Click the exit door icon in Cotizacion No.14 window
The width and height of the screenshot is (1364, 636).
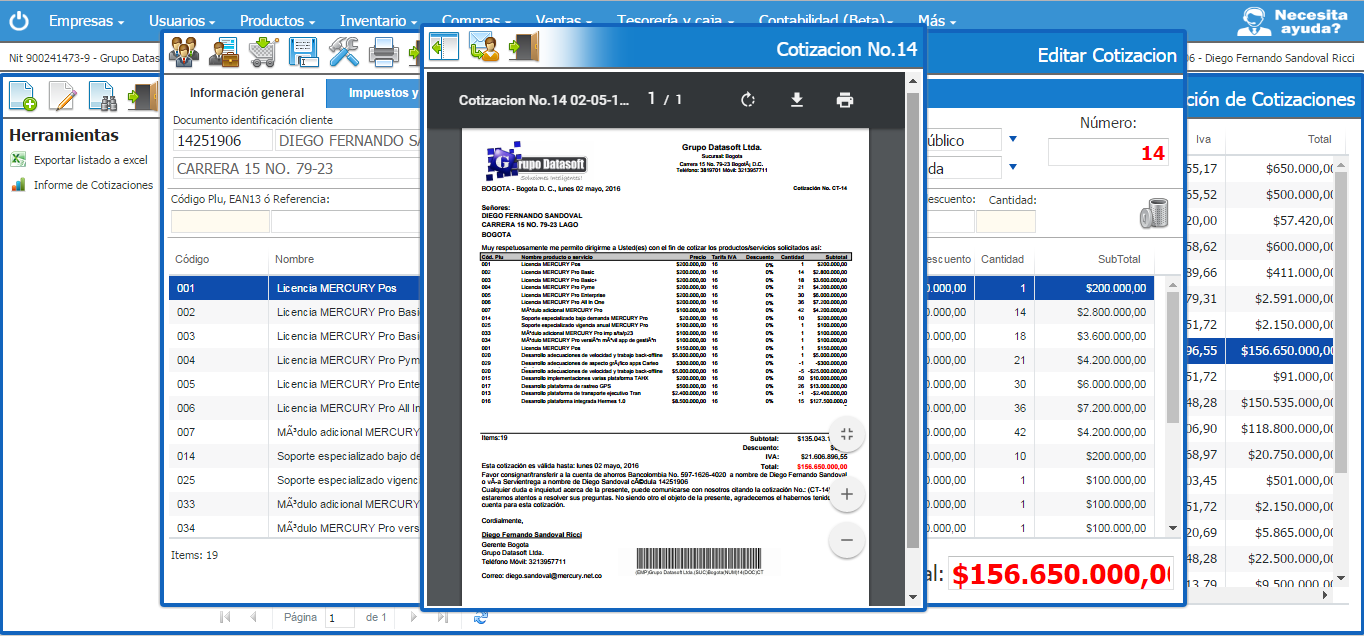524,46
